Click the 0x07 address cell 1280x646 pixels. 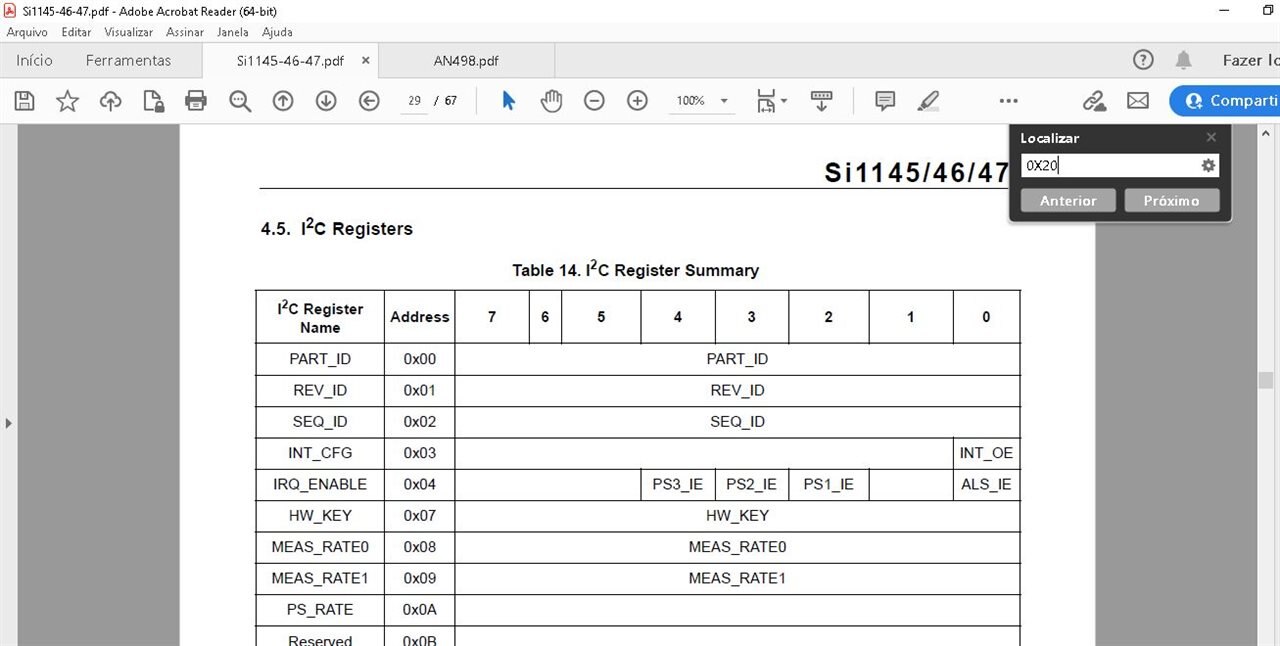coord(420,516)
